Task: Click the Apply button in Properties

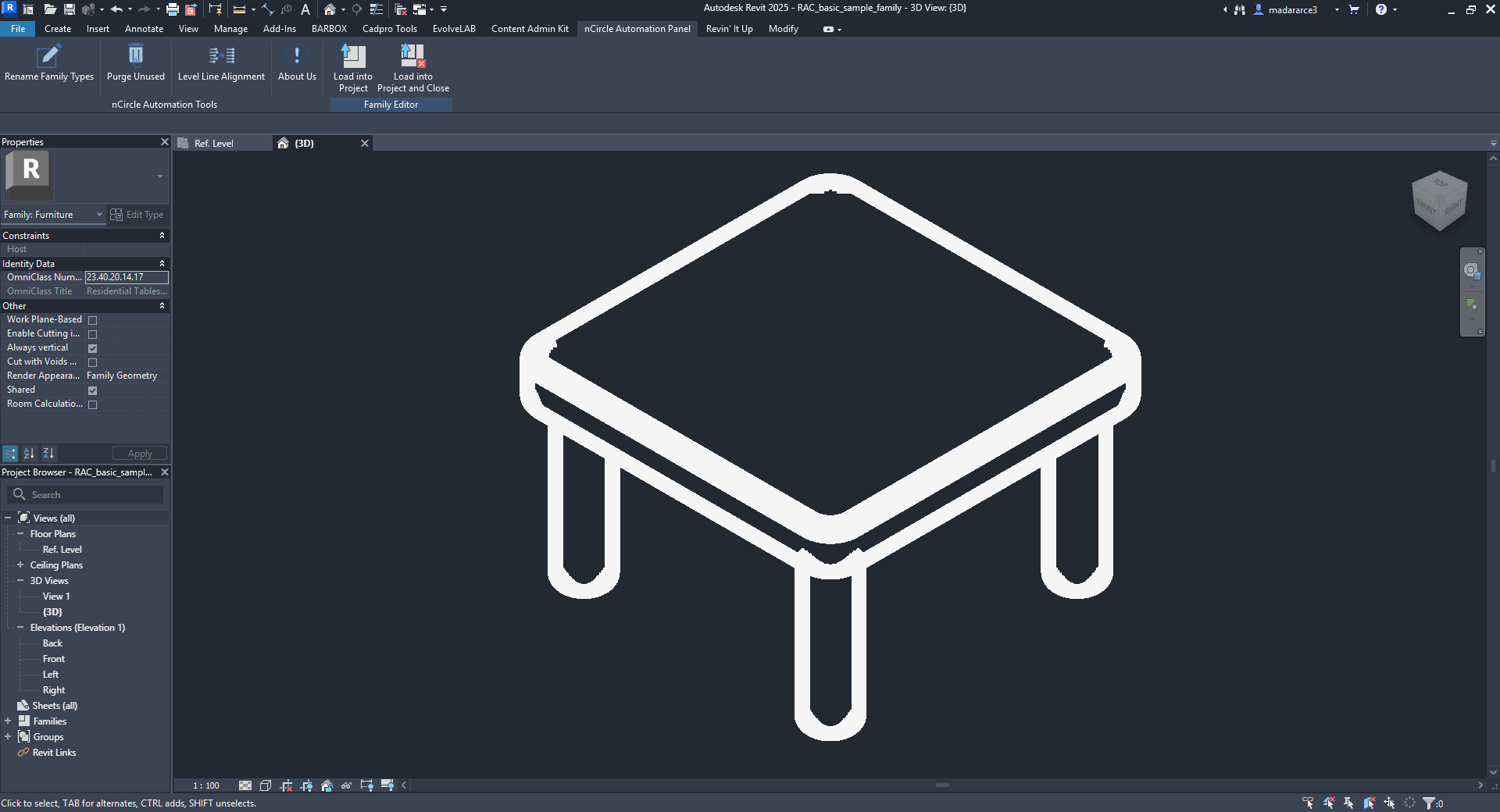Action: [140, 454]
